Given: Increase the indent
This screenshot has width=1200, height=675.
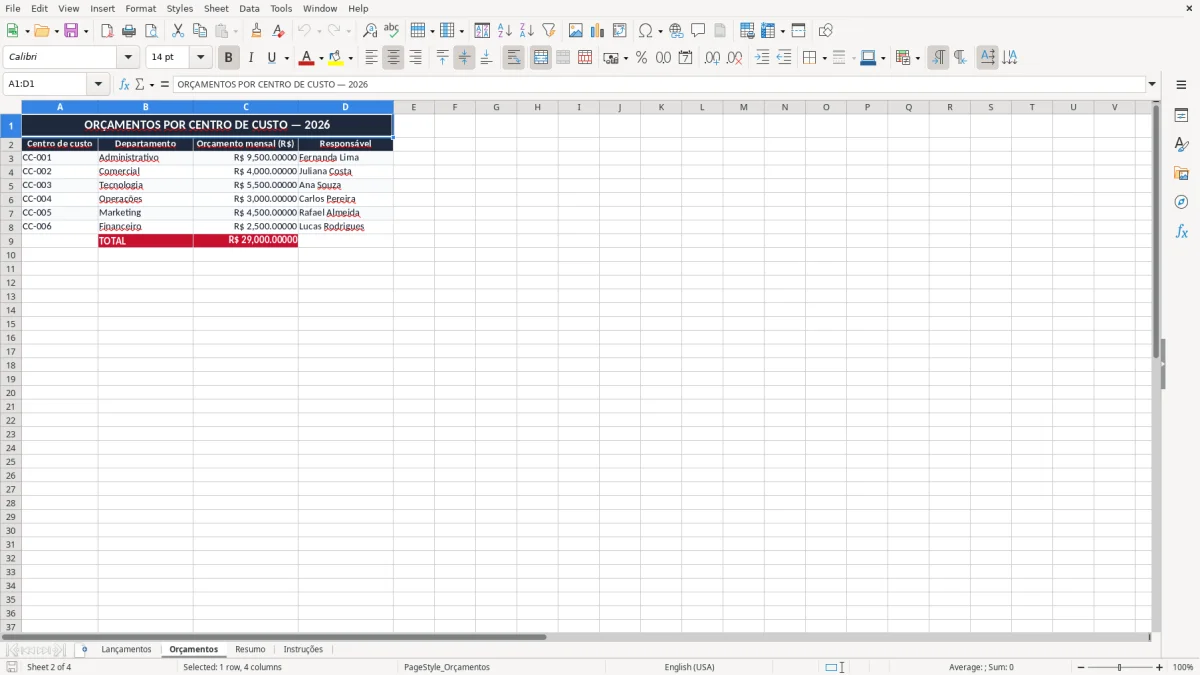Looking at the screenshot, I should pyautogui.click(x=762, y=58).
